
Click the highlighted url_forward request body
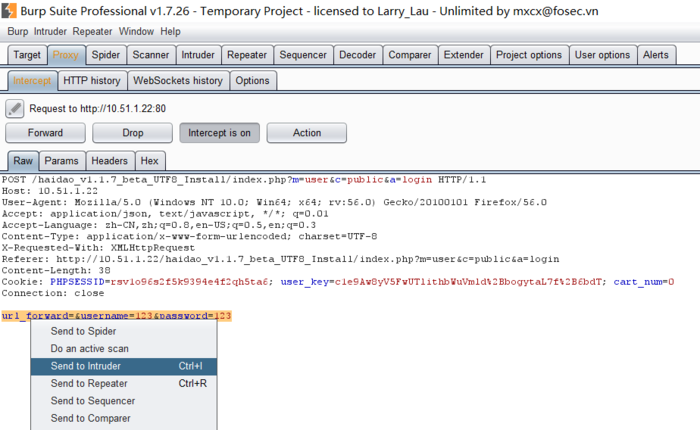[x=117, y=316]
